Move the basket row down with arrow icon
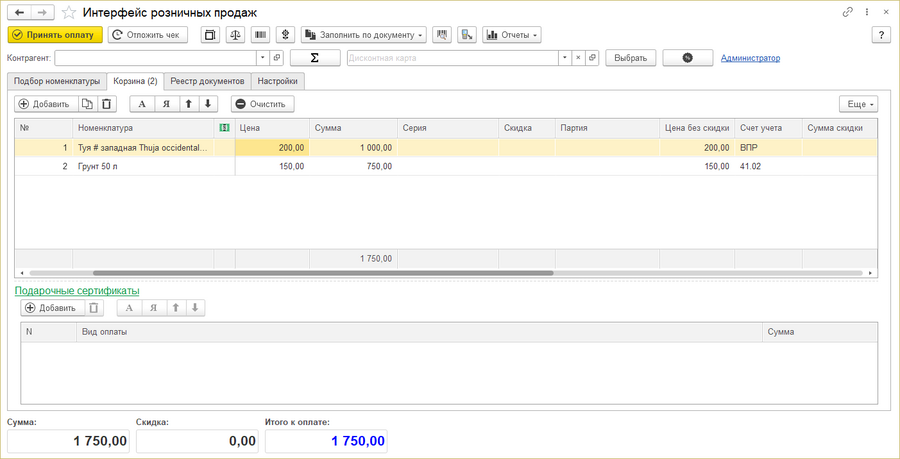 pyautogui.click(x=207, y=104)
